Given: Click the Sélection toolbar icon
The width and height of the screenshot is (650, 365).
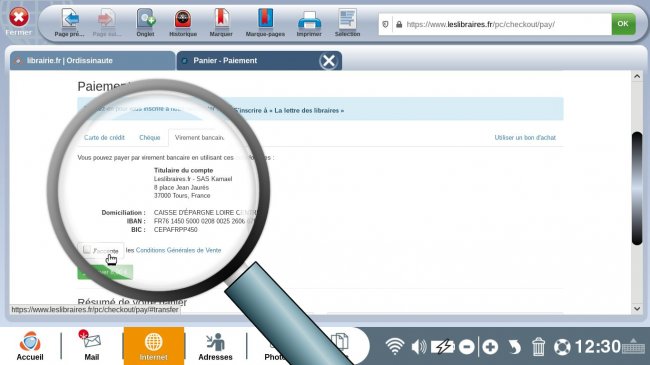Looking at the screenshot, I should (347, 19).
